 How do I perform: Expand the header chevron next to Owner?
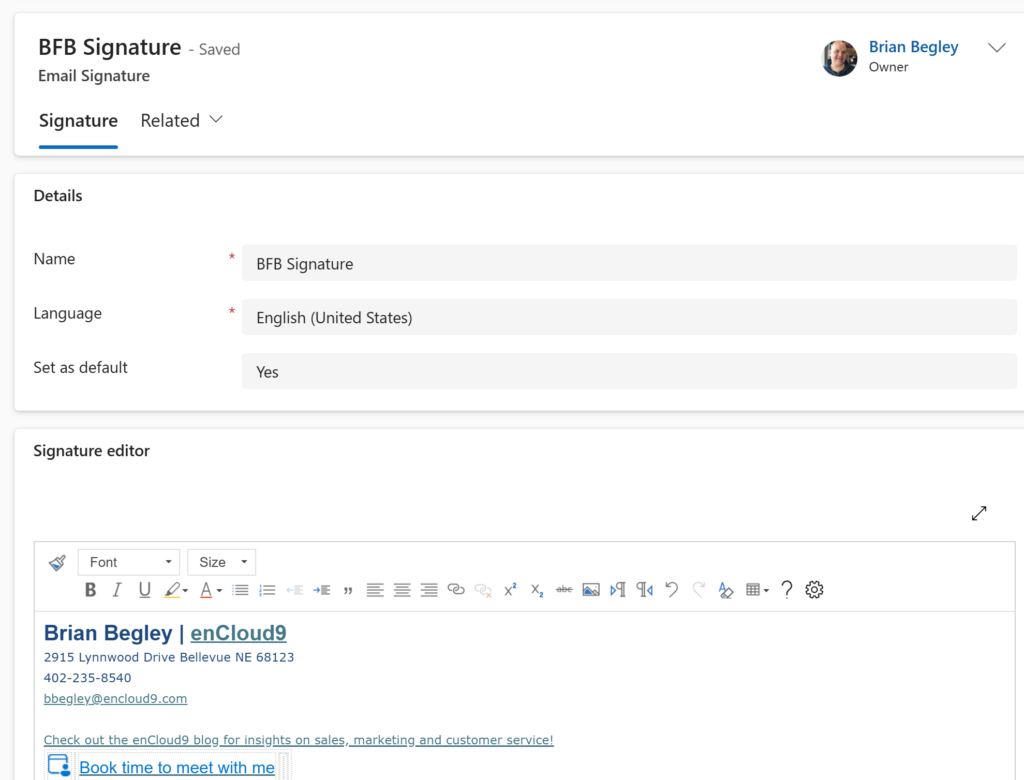[997, 48]
